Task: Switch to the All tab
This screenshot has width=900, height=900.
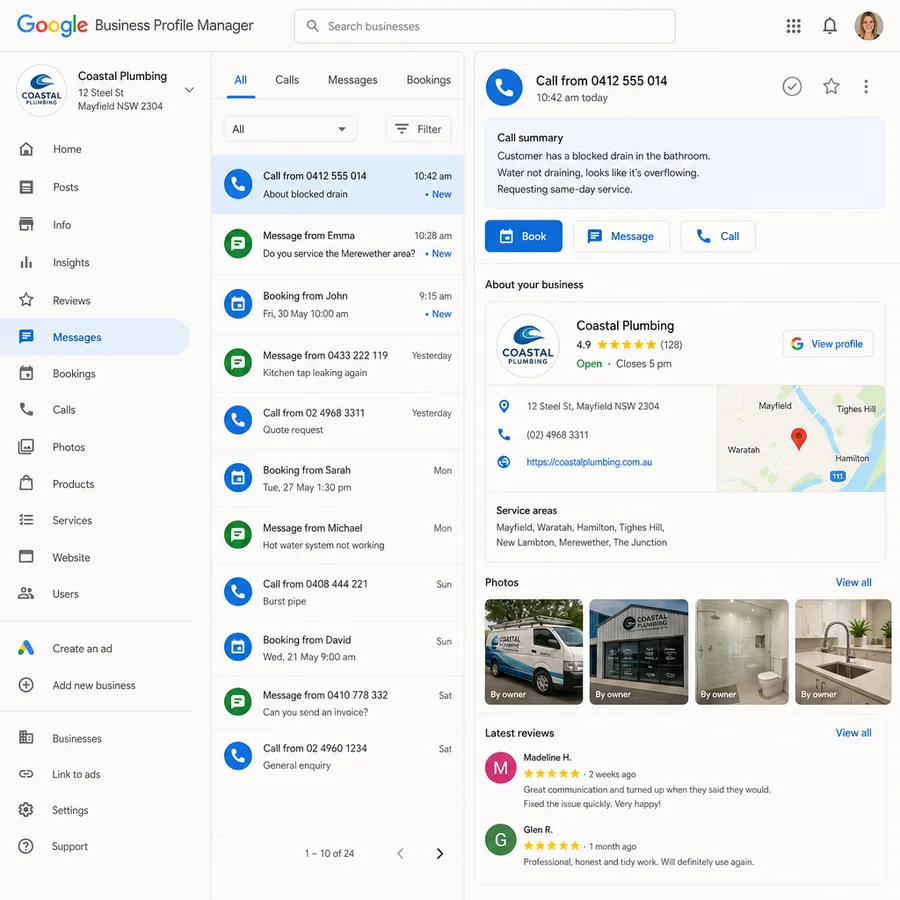Action: [x=240, y=80]
